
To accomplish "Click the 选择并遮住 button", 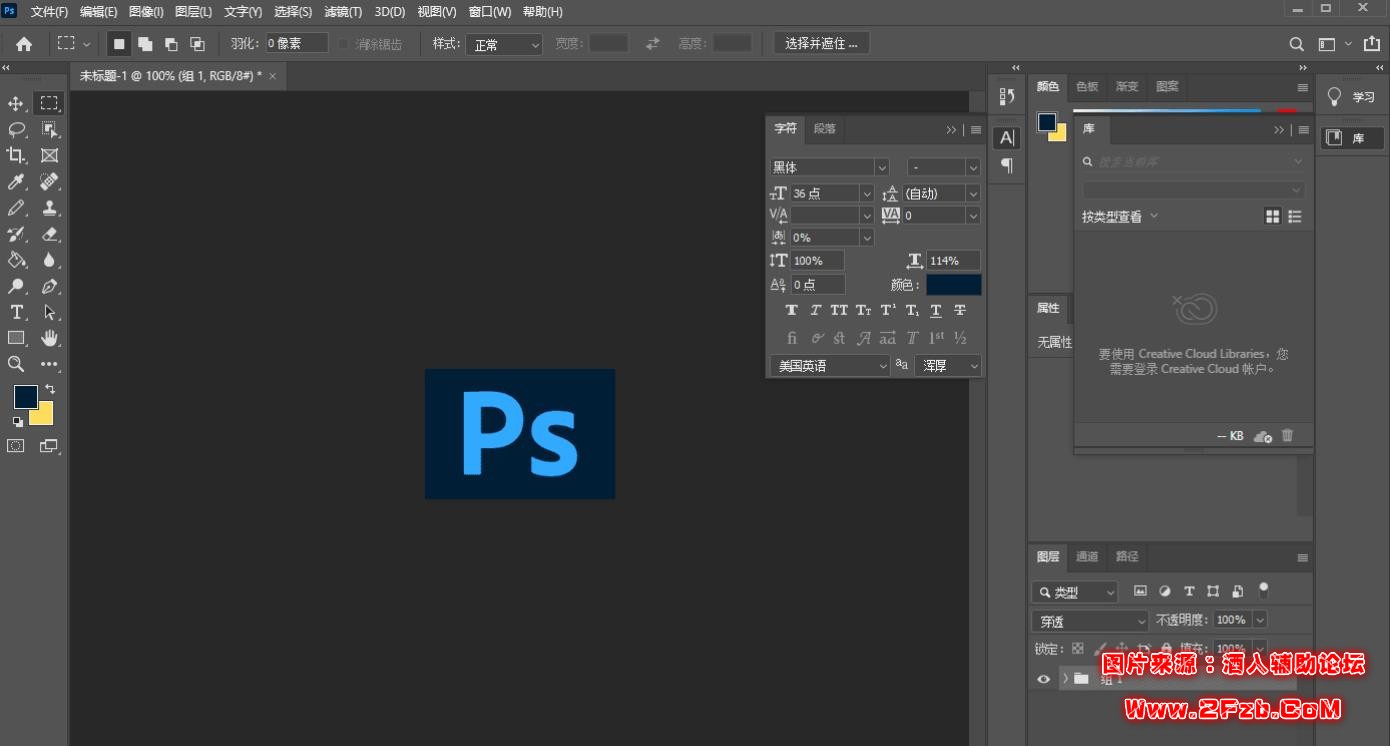I will click(821, 44).
